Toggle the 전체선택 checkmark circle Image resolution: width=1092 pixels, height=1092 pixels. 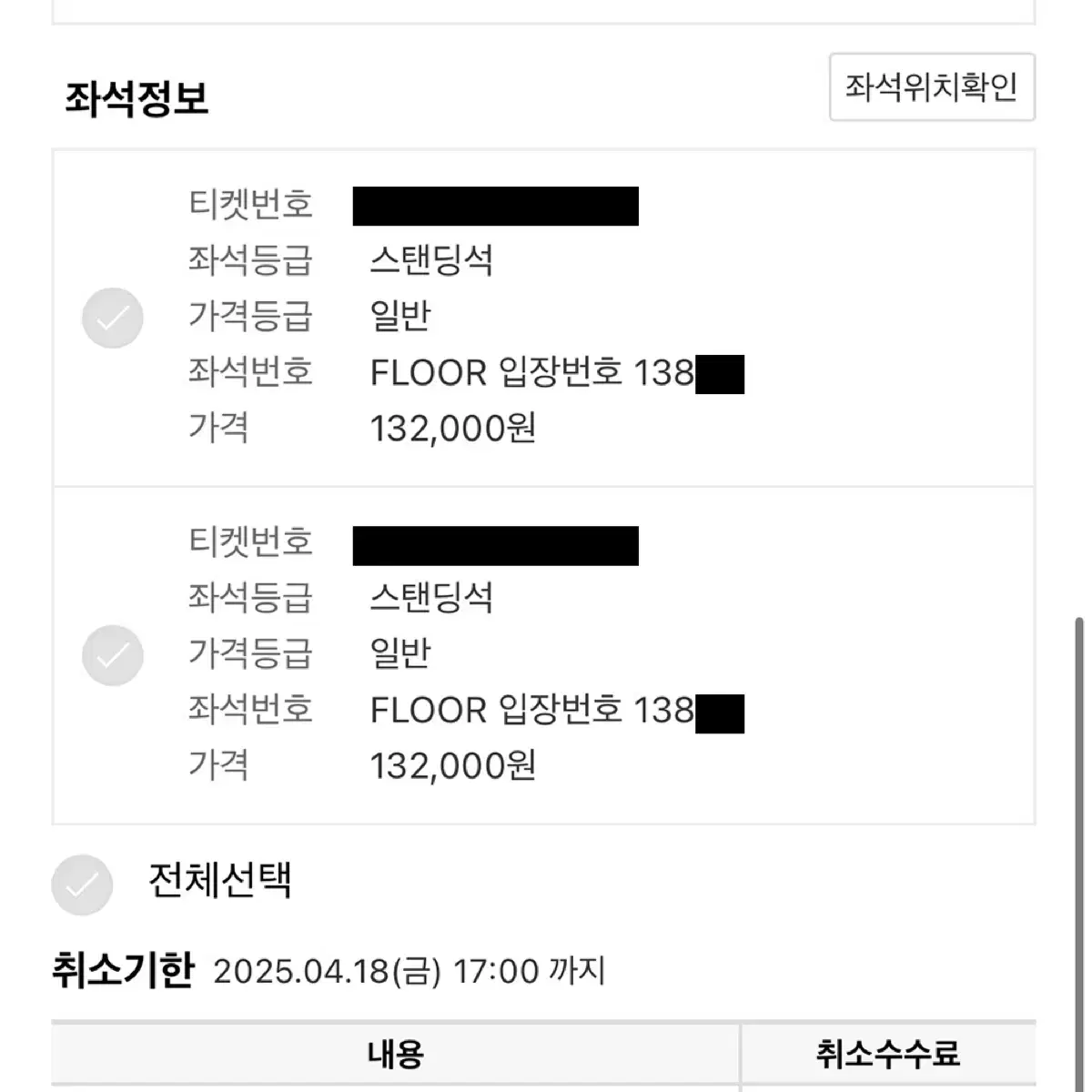pyautogui.click(x=82, y=885)
